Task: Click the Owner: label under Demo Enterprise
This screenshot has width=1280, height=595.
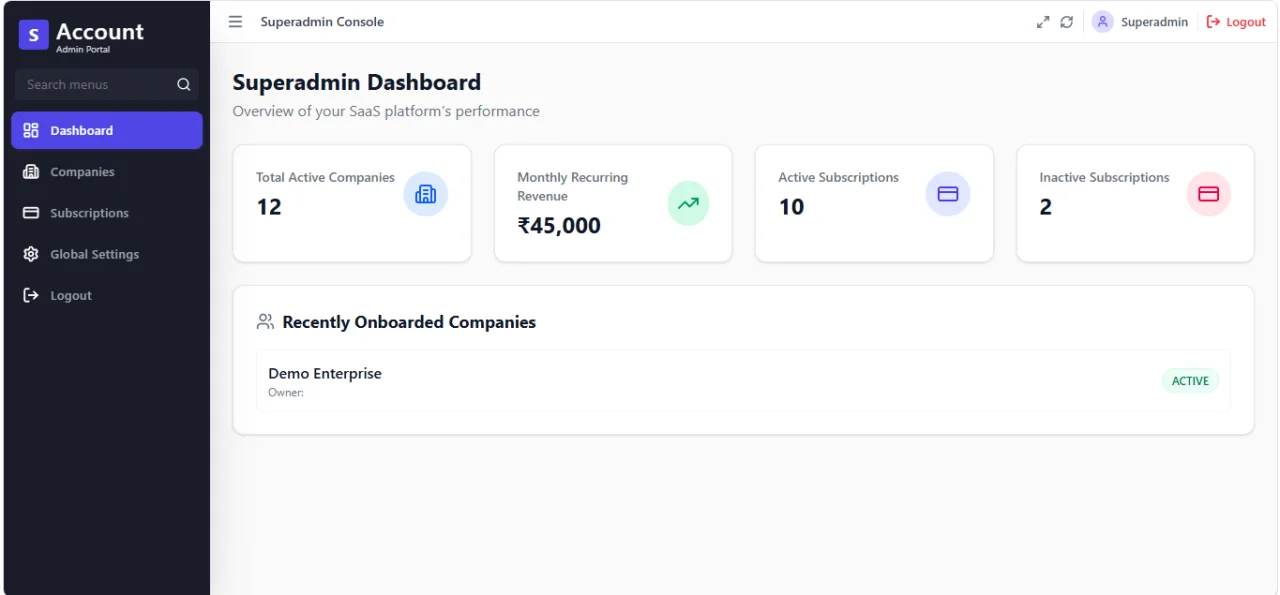Action: coord(286,393)
